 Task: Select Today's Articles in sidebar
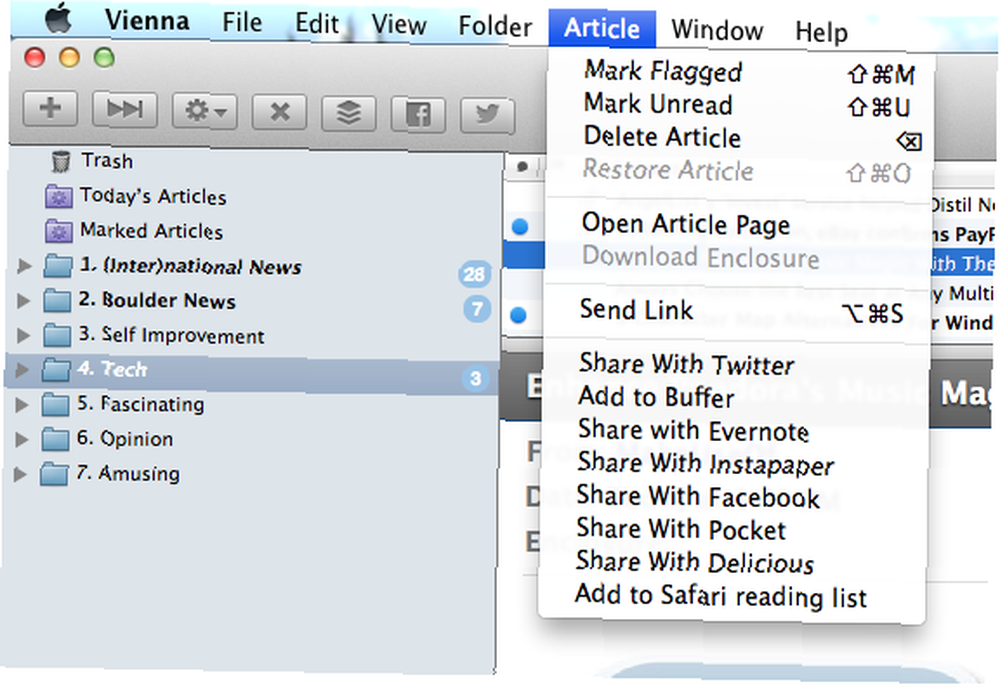(253, 196)
